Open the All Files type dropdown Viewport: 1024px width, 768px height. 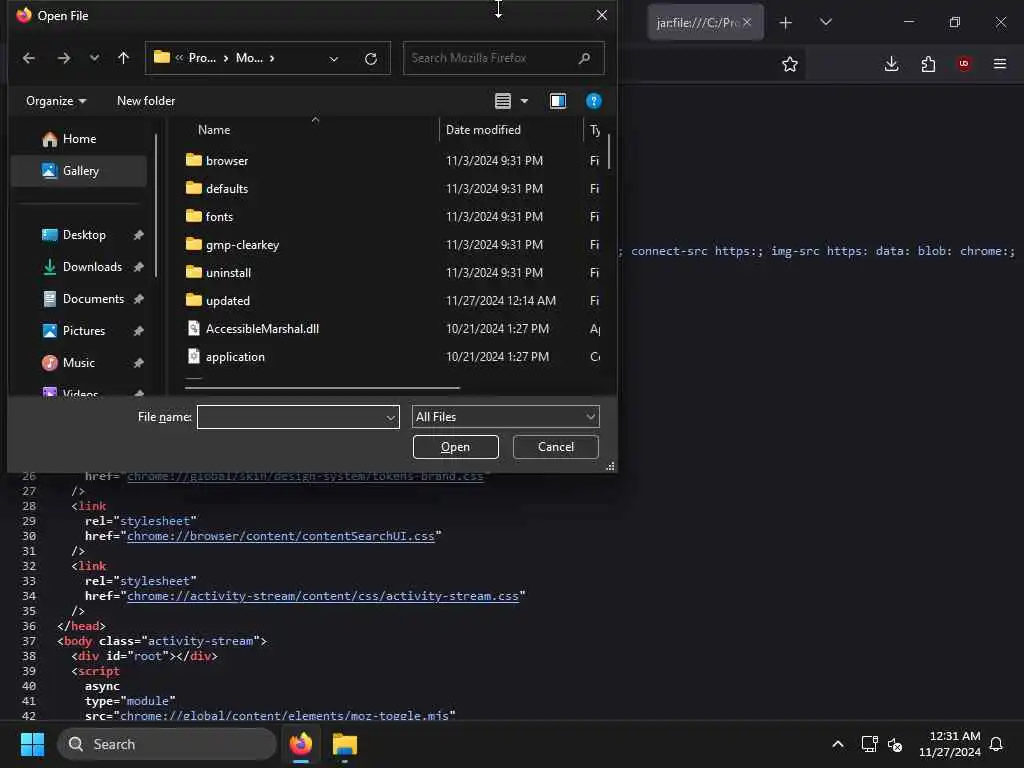505,417
